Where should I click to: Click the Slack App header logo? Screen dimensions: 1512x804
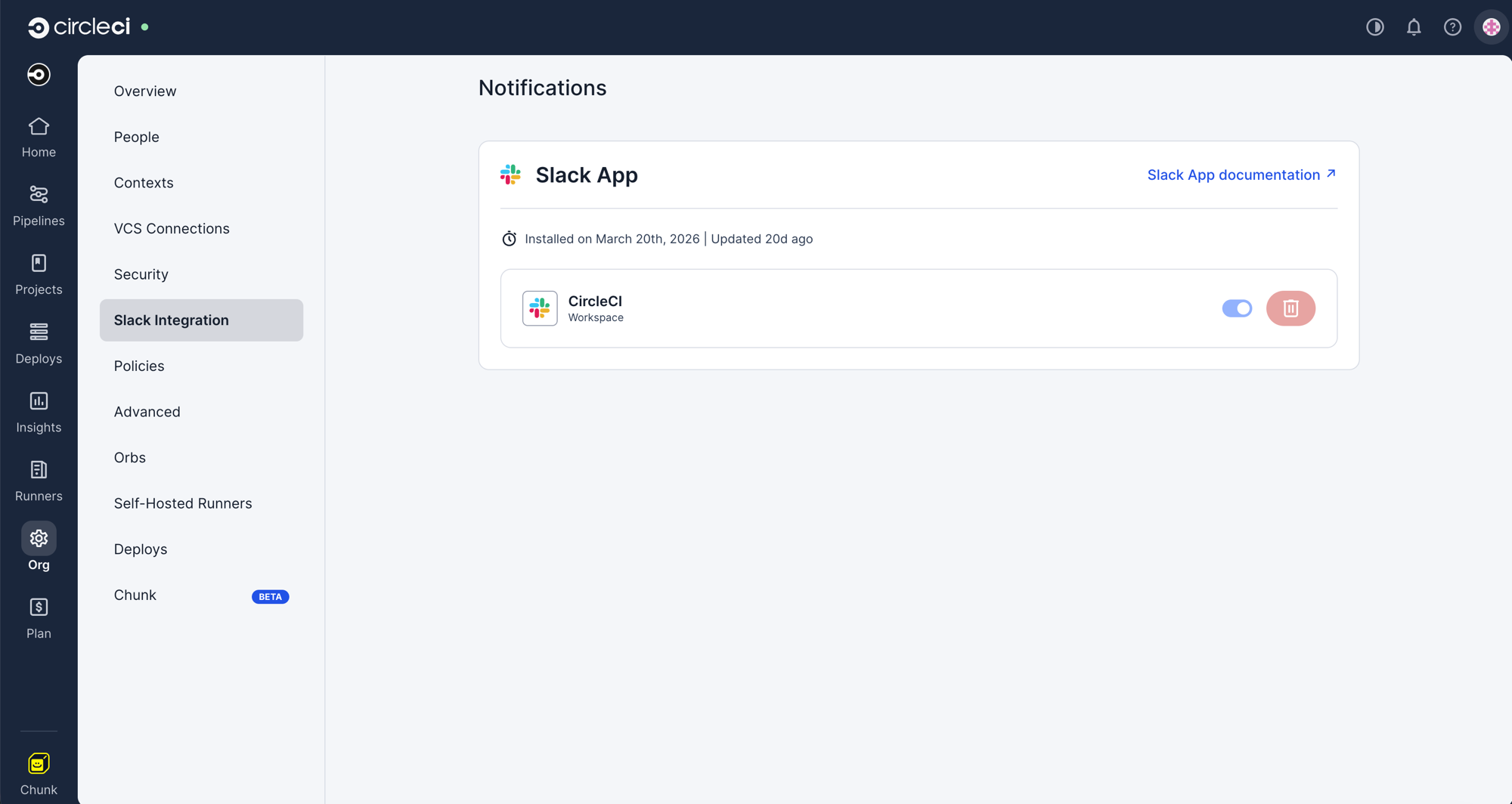(510, 175)
